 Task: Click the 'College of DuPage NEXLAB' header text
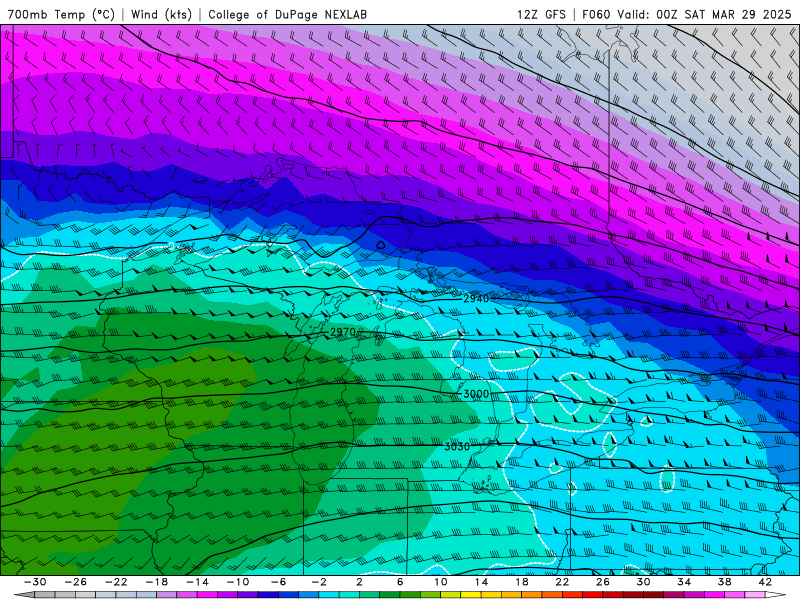click(287, 14)
